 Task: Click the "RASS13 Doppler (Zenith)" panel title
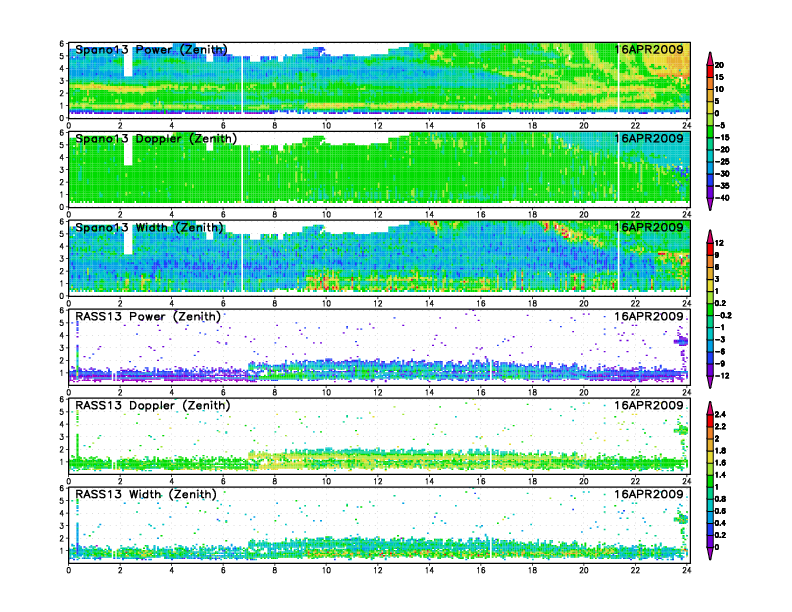pyautogui.click(x=153, y=405)
